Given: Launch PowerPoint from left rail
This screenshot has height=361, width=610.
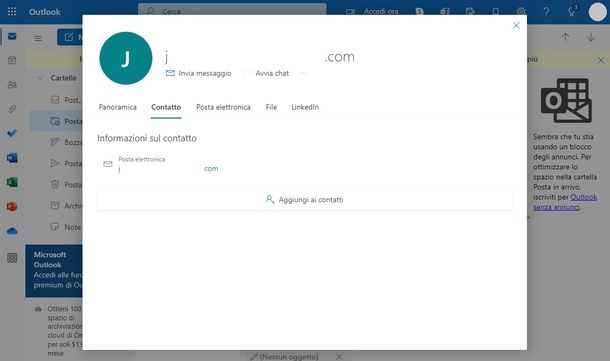Looking at the screenshot, I should 12,206.
